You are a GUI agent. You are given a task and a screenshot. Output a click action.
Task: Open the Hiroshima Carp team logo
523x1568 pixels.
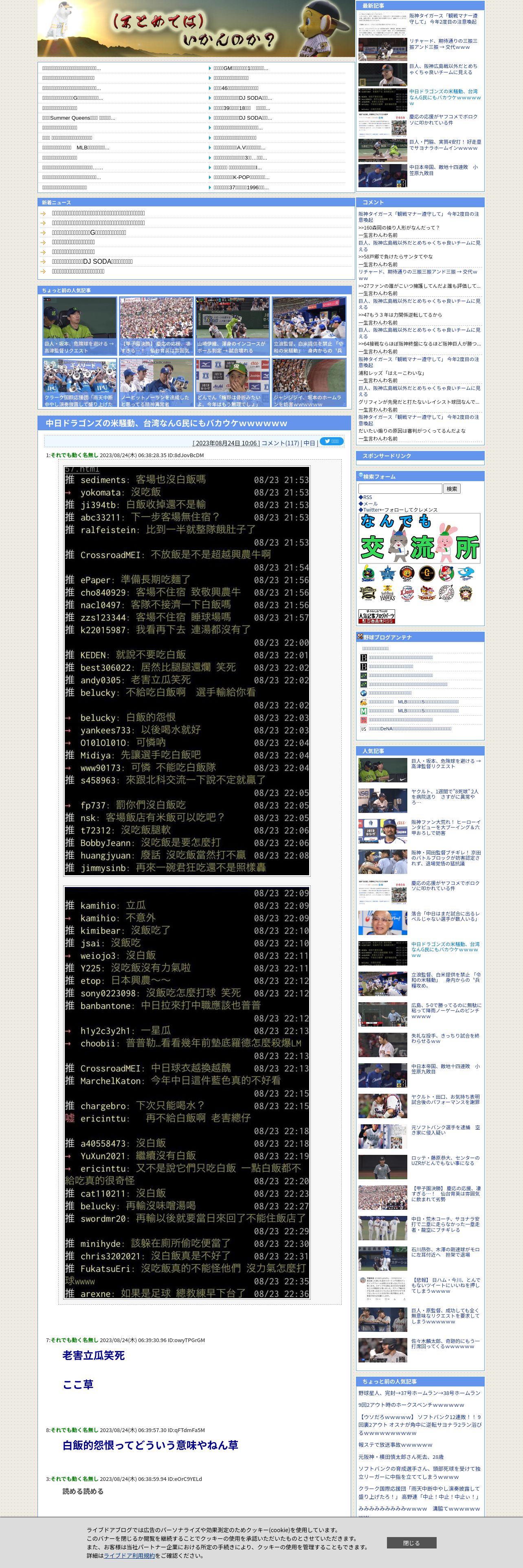[x=446, y=573]
